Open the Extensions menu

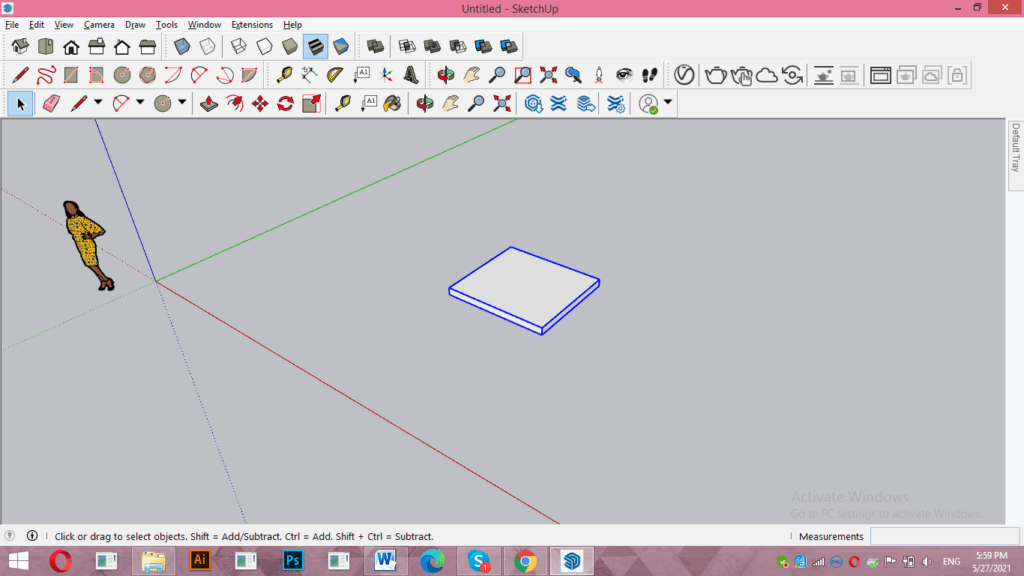click(252, 24)
